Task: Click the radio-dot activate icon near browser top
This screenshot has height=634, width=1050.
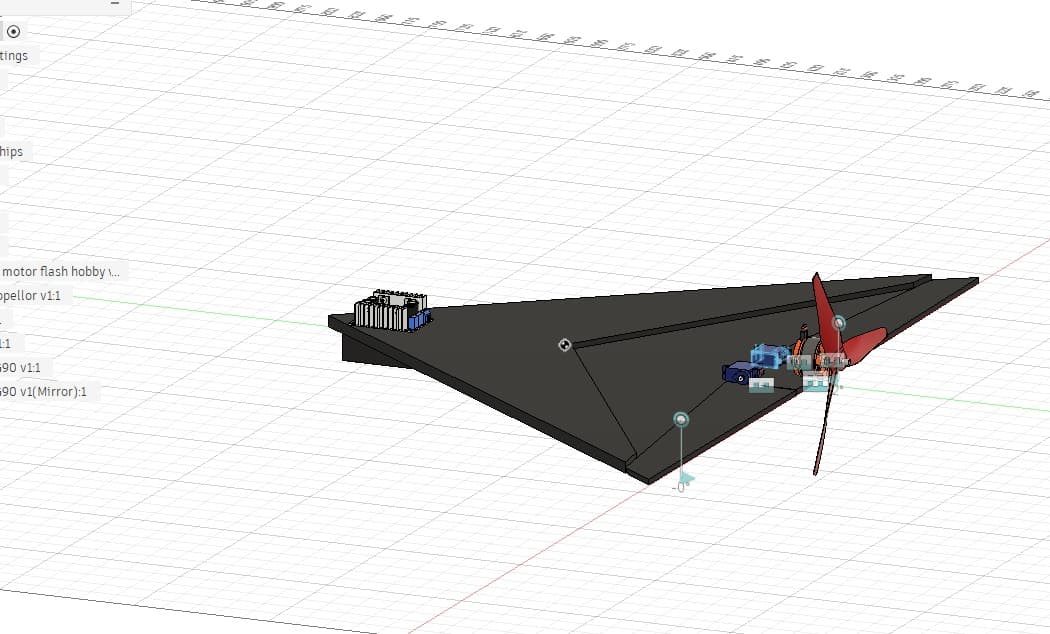Action: pyautogui.click(x=13, y=31)
